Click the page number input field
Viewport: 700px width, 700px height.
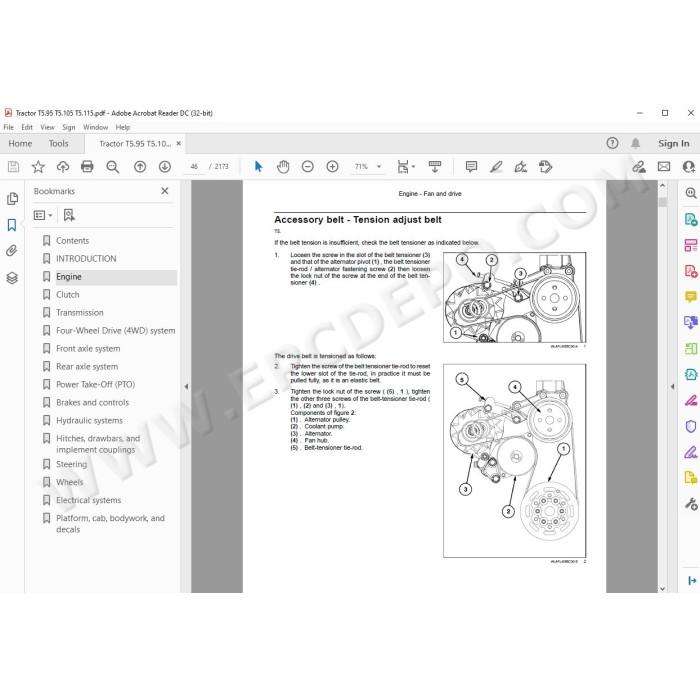(x=194, y=167)
